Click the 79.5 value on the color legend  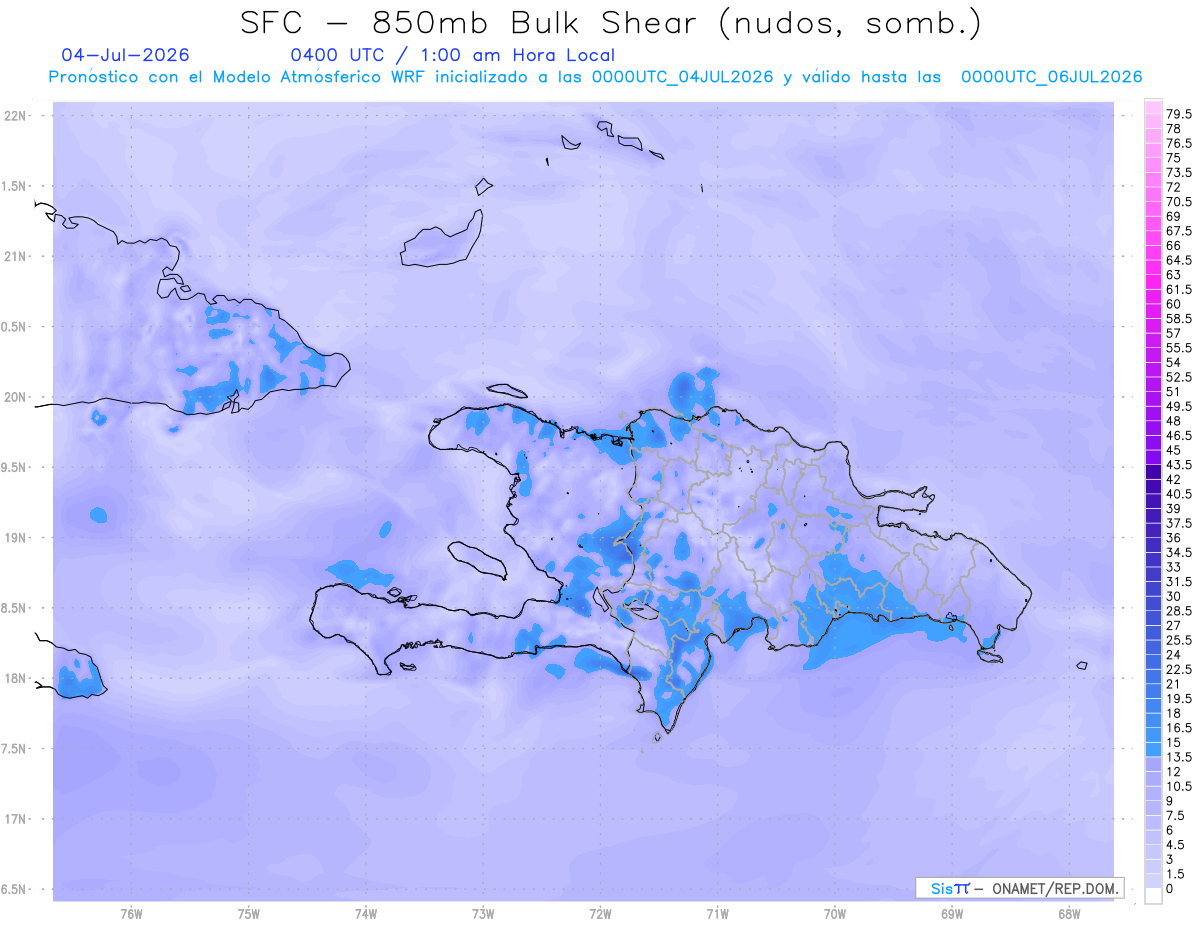tap(1180, 115)
